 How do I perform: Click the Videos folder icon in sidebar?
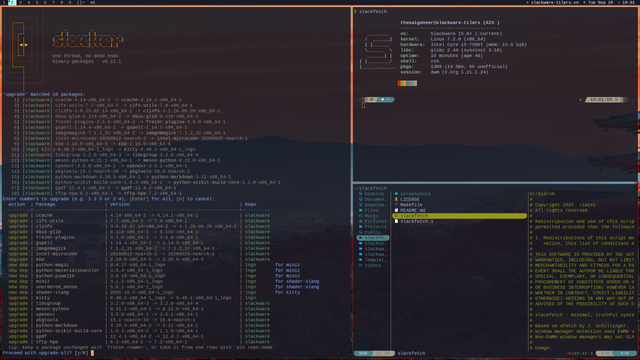point(360,265)
